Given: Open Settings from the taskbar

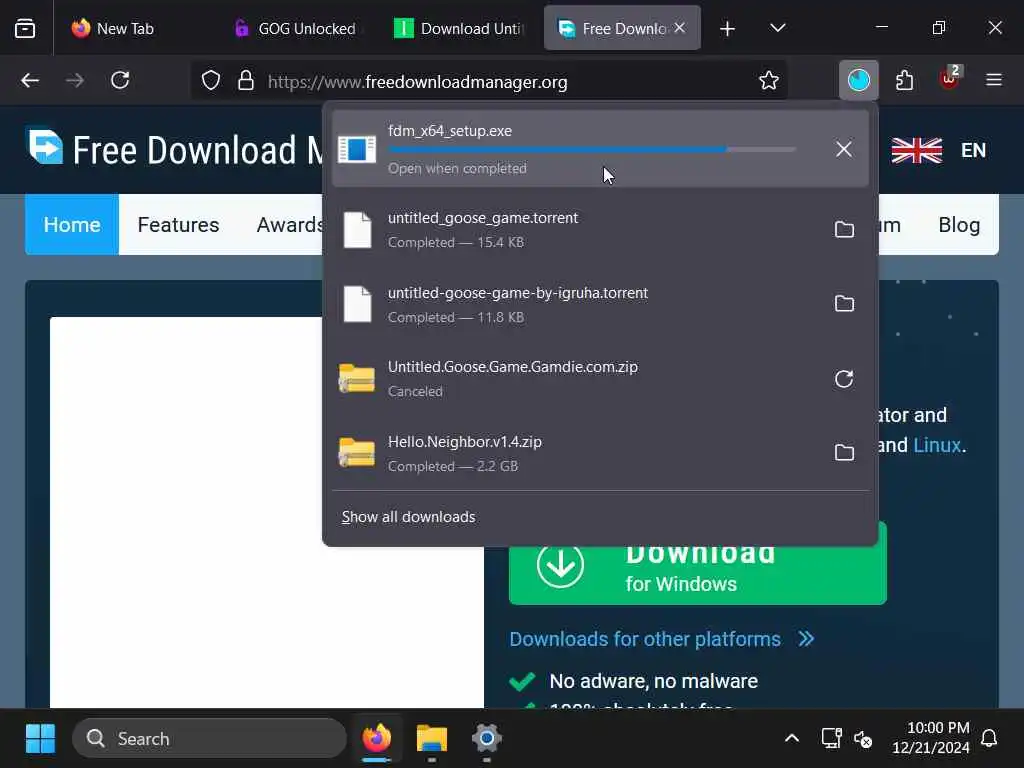Looking at the screenshot, I should [x=487, y=739].
